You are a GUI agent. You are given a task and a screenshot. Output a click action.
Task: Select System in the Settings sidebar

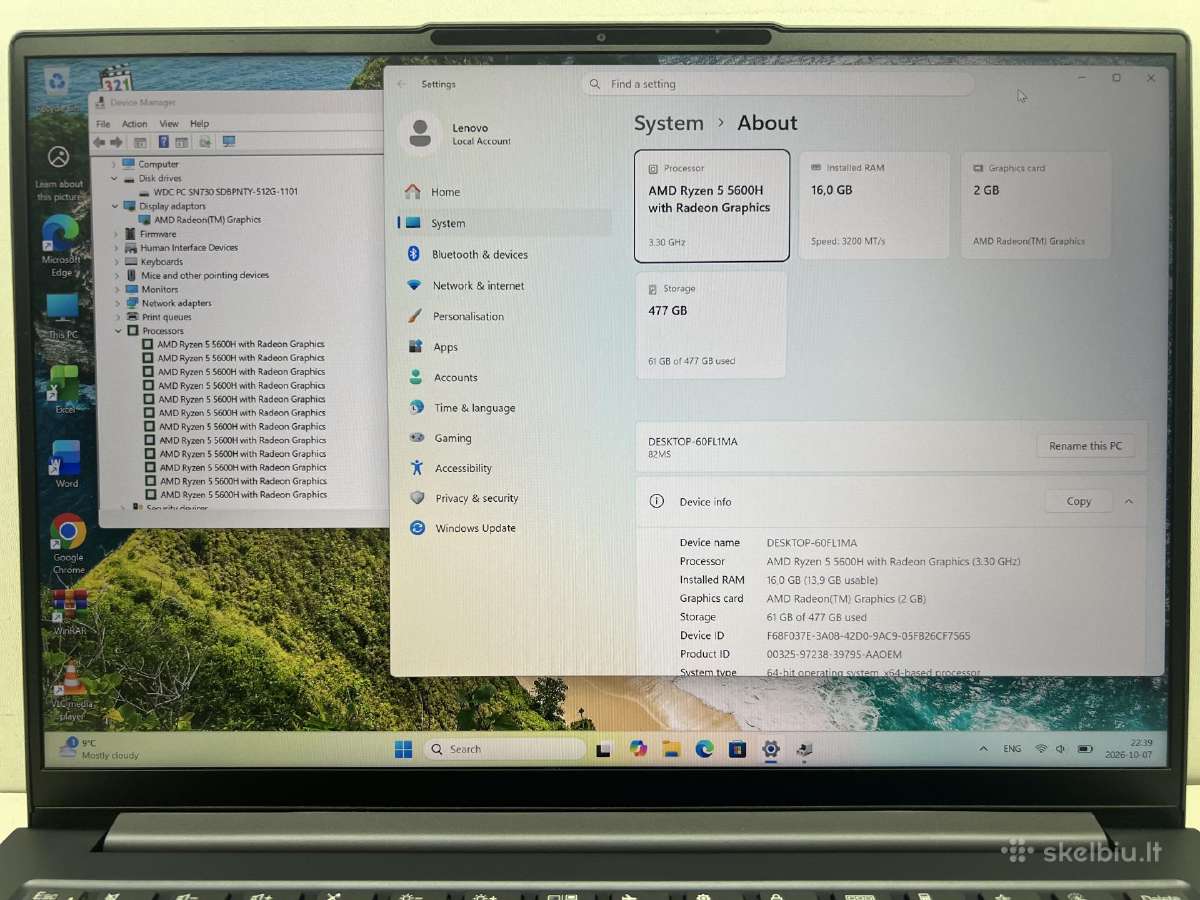click(504, 223)
